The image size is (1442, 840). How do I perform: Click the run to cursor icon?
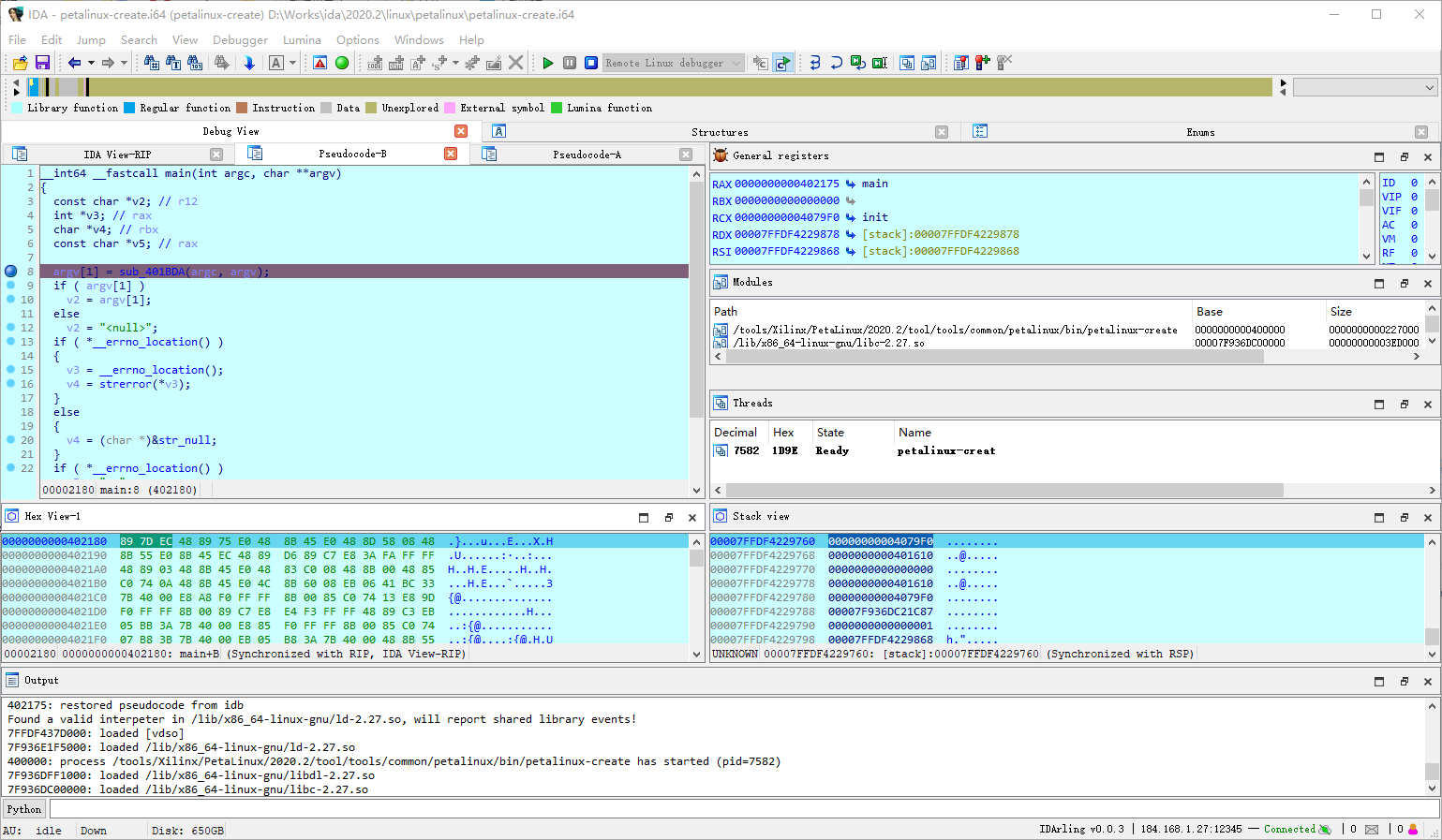click(x=880, y=63)
